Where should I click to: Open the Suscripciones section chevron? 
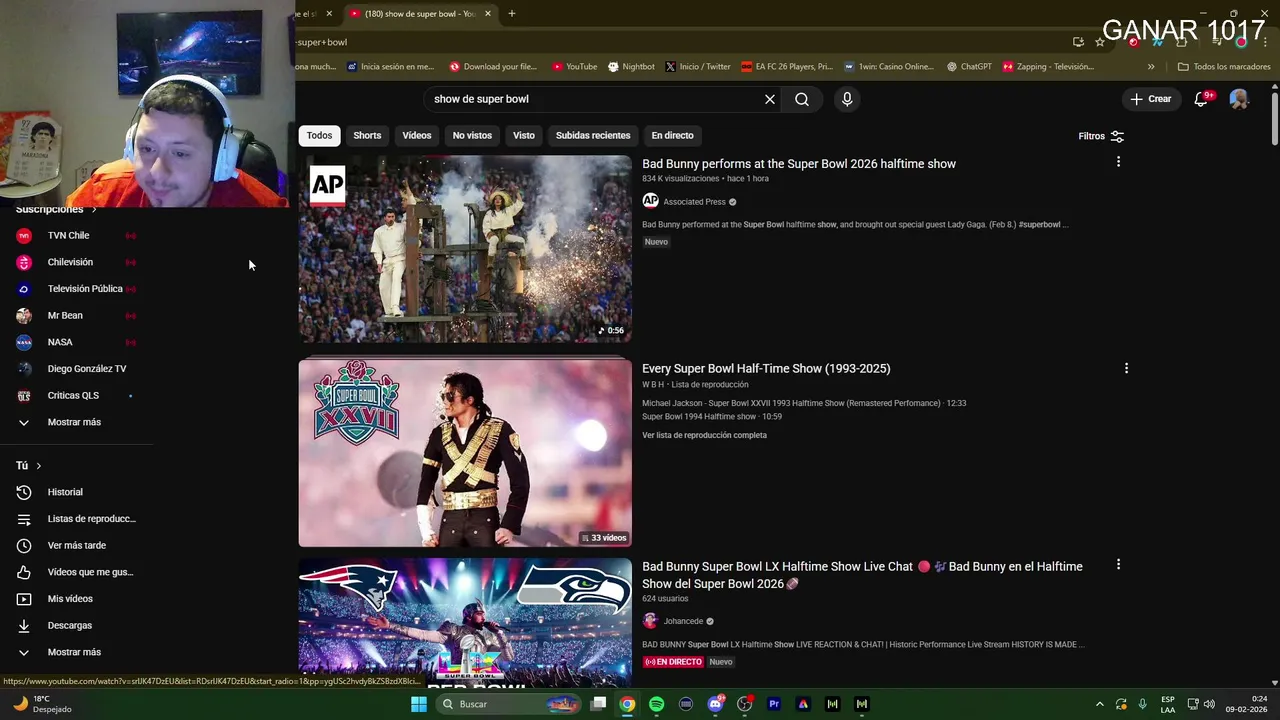(94, 209)
